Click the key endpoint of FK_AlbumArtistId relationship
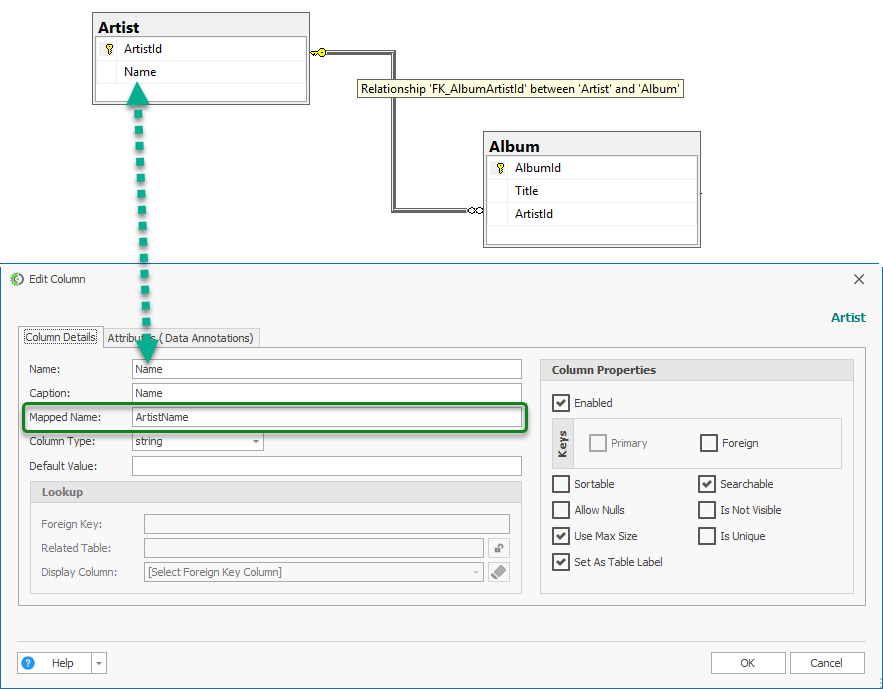This screenshot has height=689, width=883. pos(319,52)
